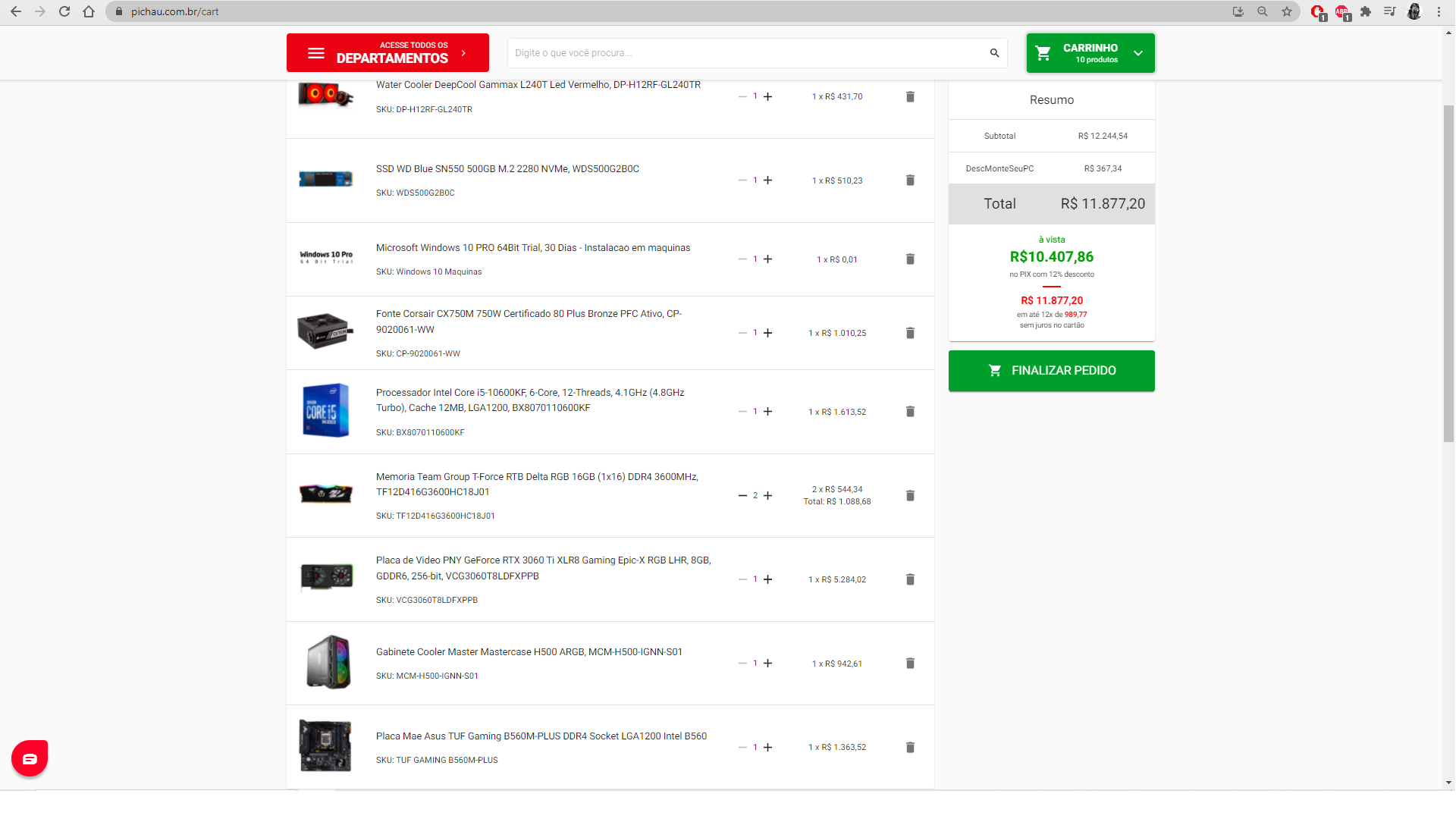Add one more T-Force memory stick
This screenshot has width=1456, height=819.
[767, 495]
